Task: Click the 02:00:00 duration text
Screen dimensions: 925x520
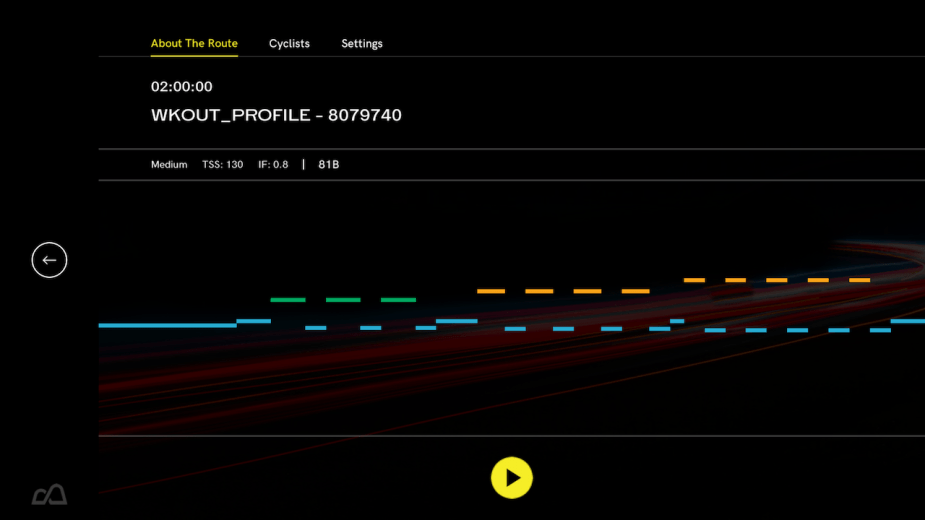Action: pyautogui.click(x=181, y=87)
